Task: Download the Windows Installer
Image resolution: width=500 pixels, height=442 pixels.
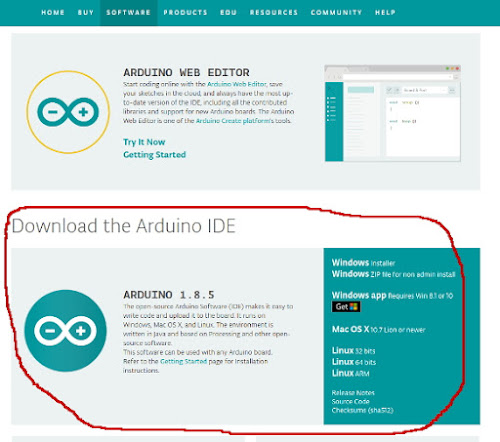Action: click(363, 263)
